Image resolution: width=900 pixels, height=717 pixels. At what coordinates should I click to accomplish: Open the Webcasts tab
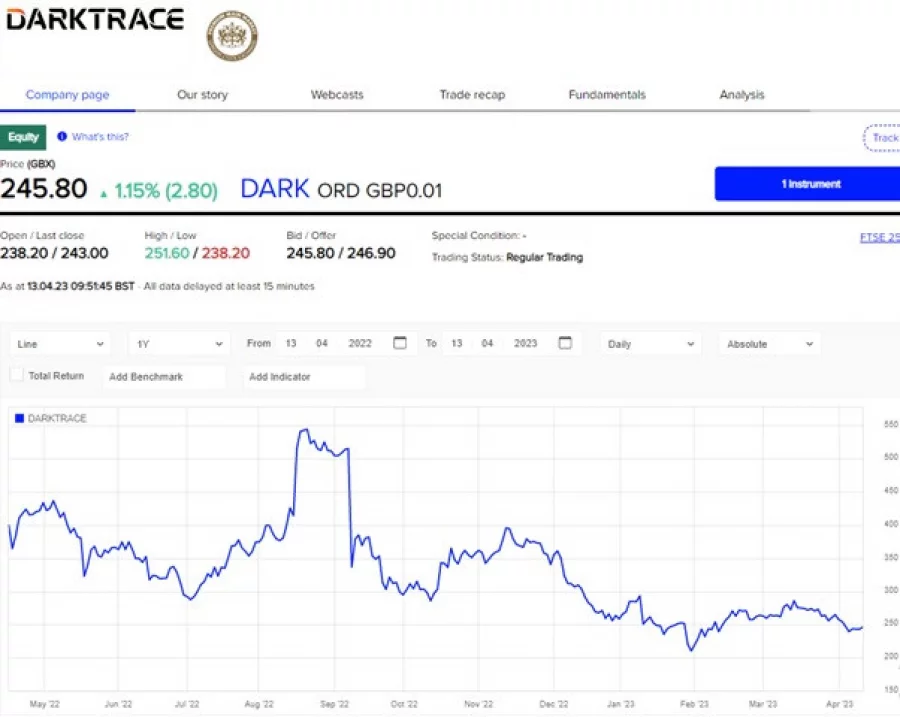pos(337,95)
